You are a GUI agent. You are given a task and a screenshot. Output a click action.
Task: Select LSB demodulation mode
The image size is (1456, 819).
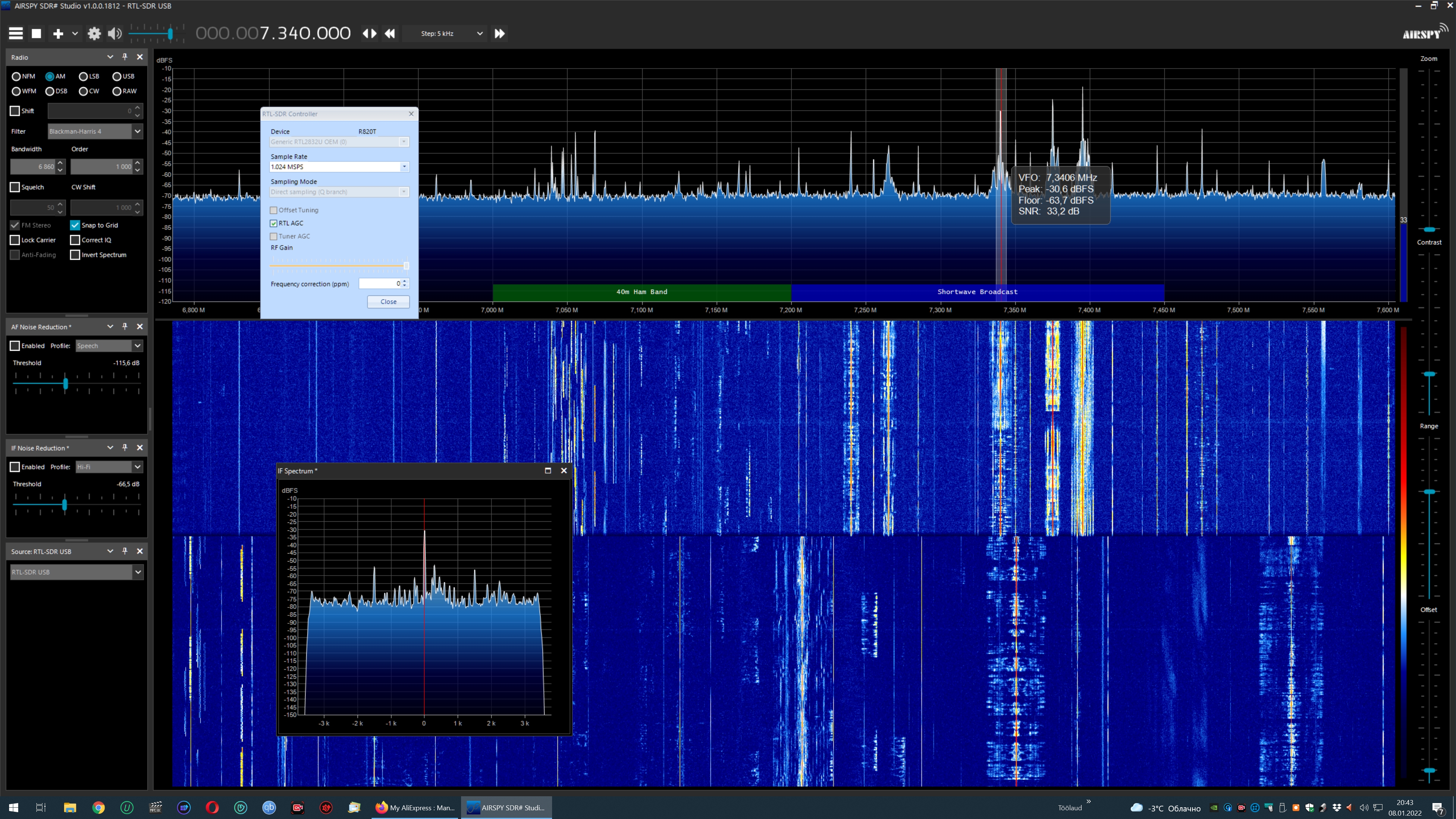tap(89, 76)
